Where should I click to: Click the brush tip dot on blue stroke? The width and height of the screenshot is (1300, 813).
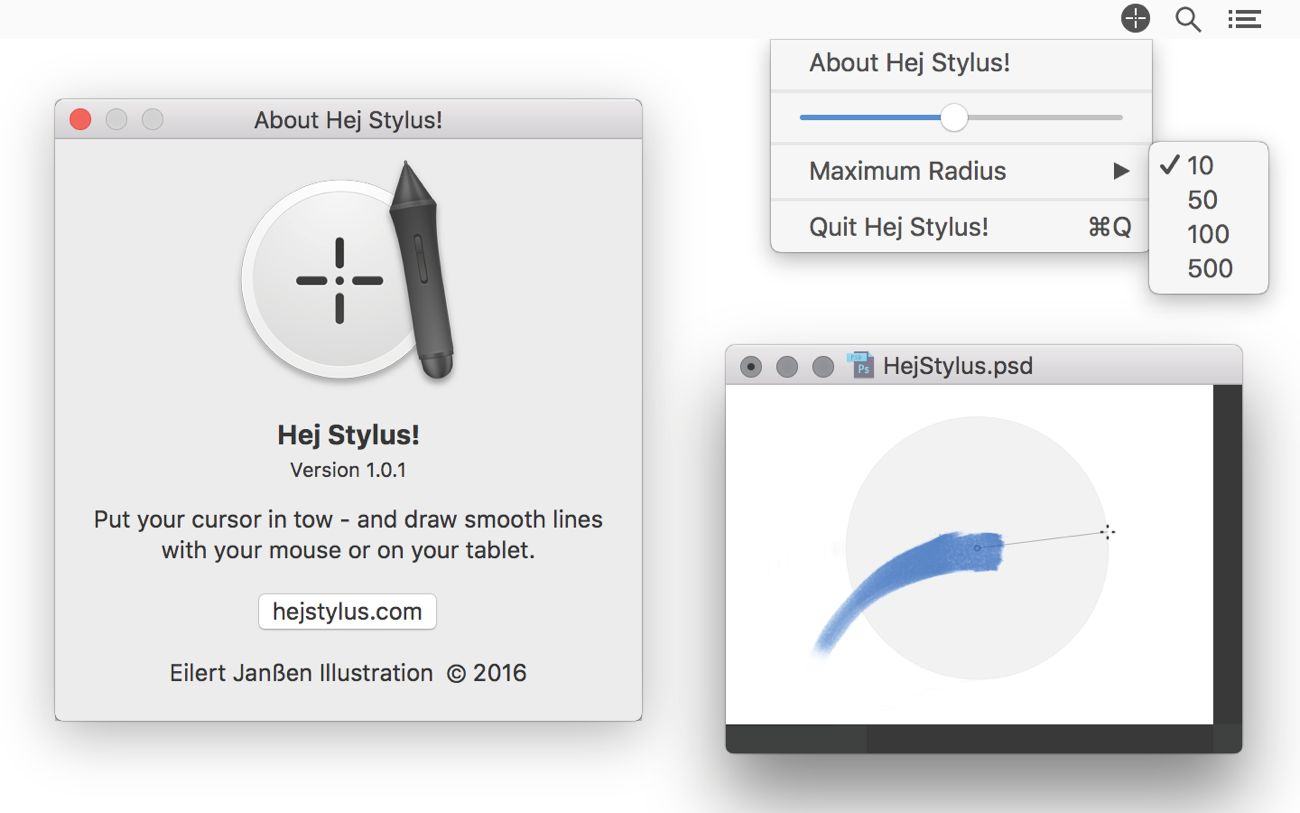(977, 548)
